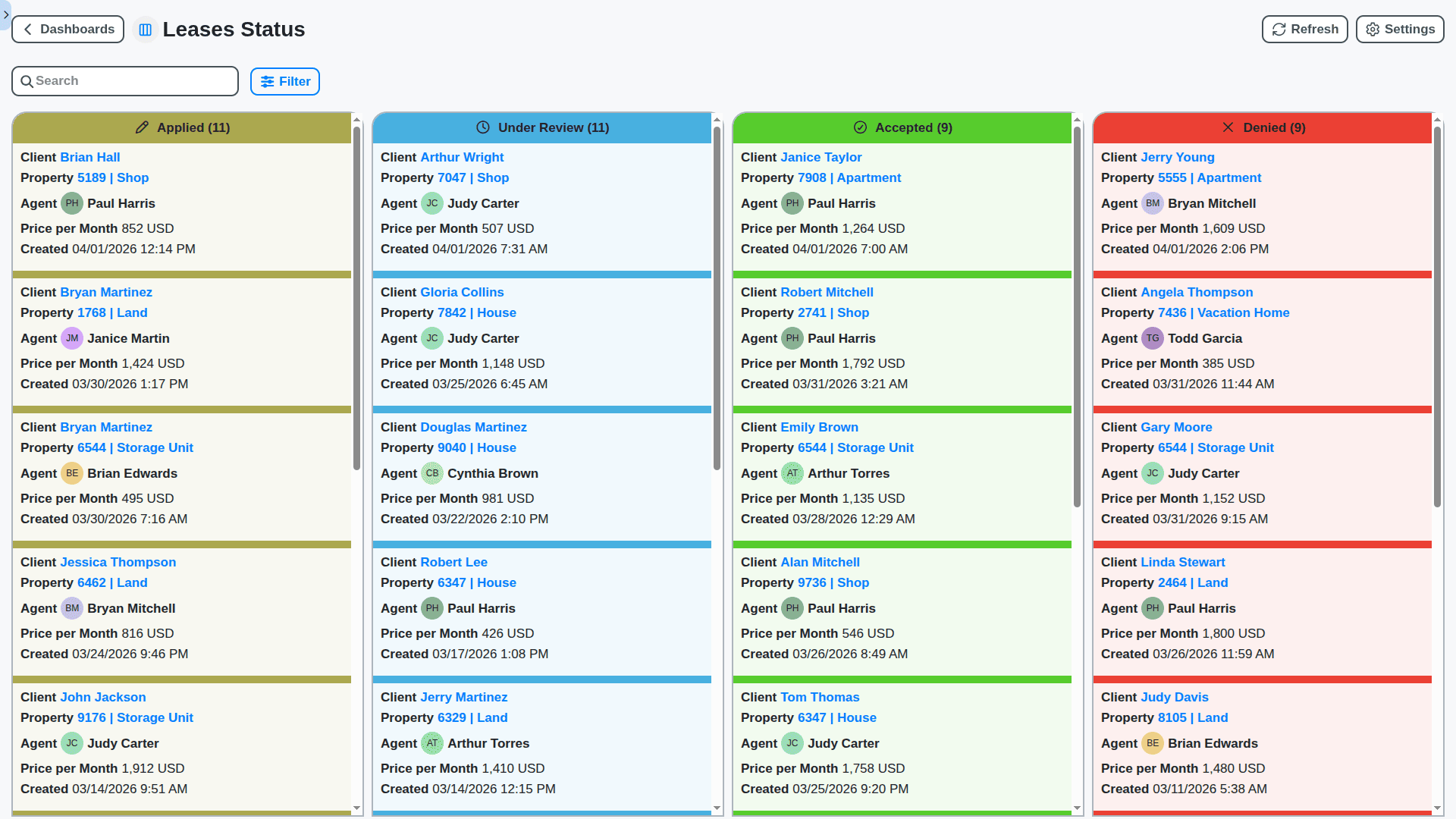
Task: Expand the collapsed left sidebar with the chevron
Action: pyautogui.click(x=5, y=14)
